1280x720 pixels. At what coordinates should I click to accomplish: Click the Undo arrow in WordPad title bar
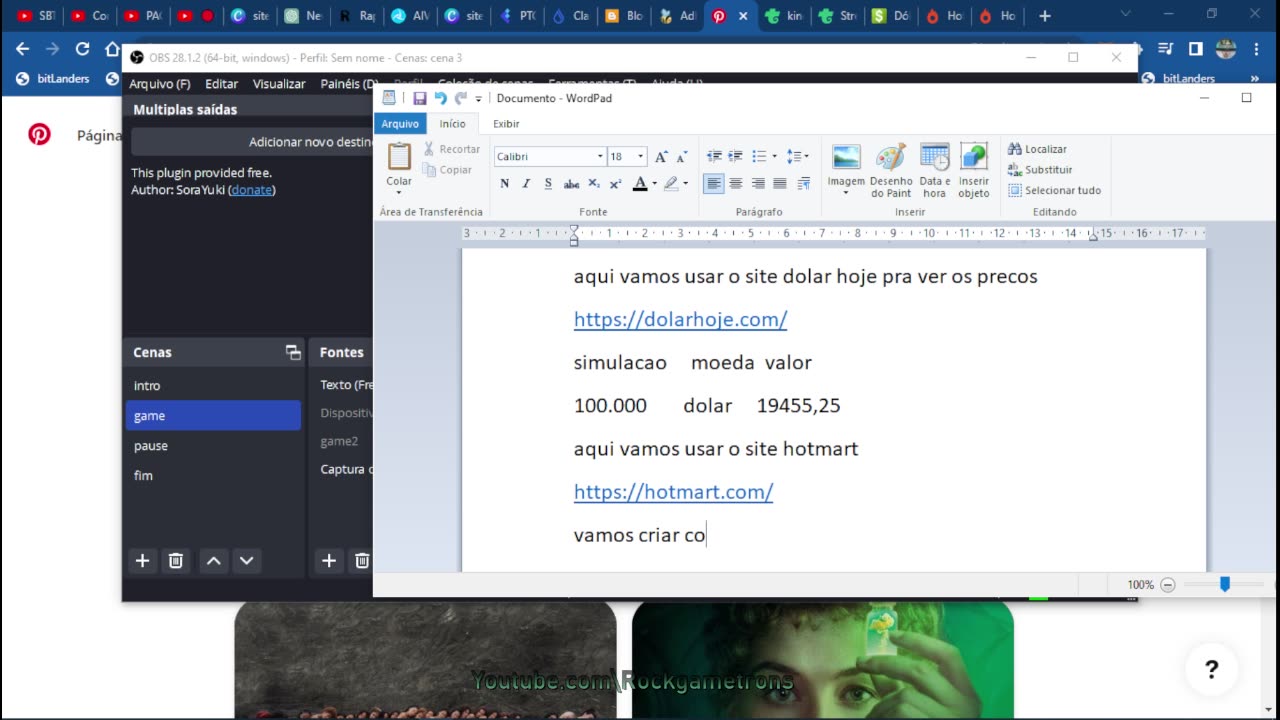(441, 98)
